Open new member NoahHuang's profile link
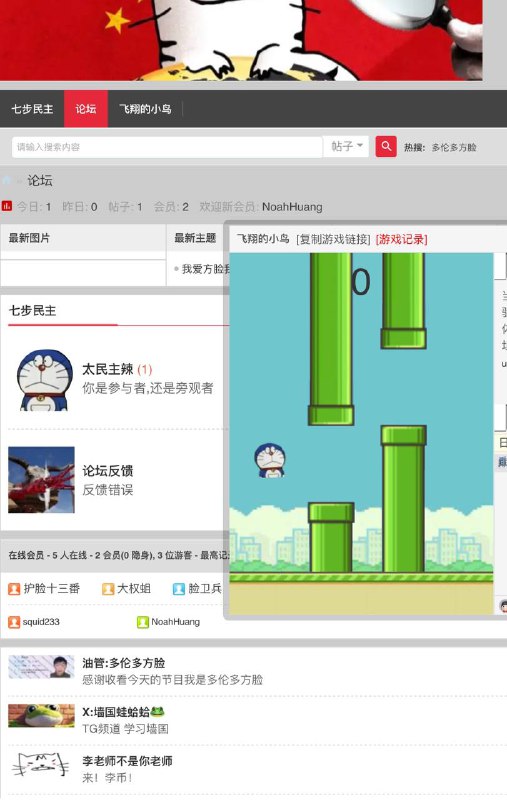 [x=292, y=207]
